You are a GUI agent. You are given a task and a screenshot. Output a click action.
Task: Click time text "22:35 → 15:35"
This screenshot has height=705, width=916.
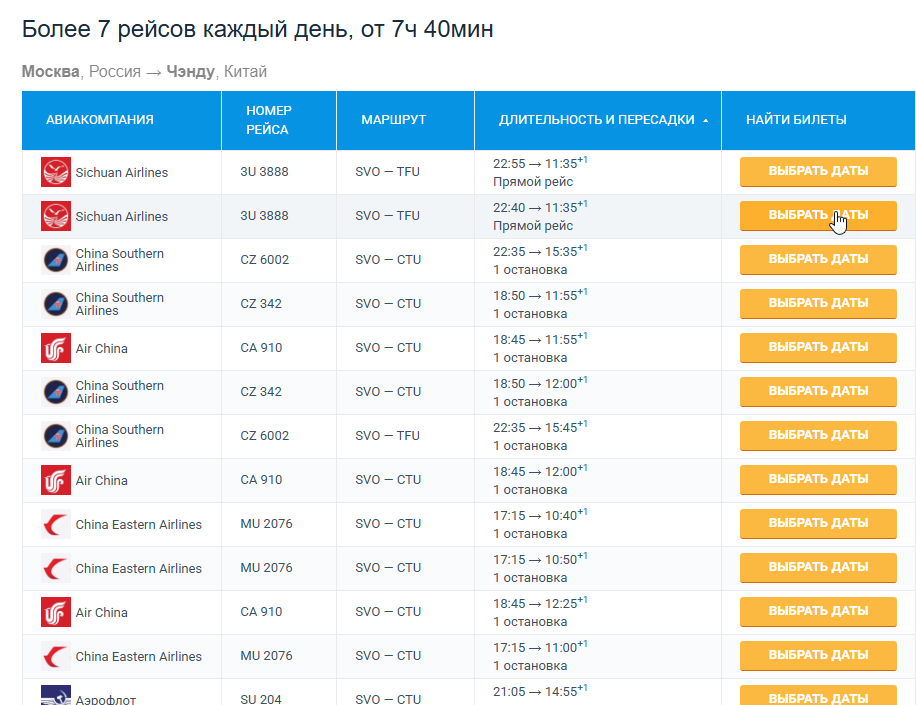(535, 252)
